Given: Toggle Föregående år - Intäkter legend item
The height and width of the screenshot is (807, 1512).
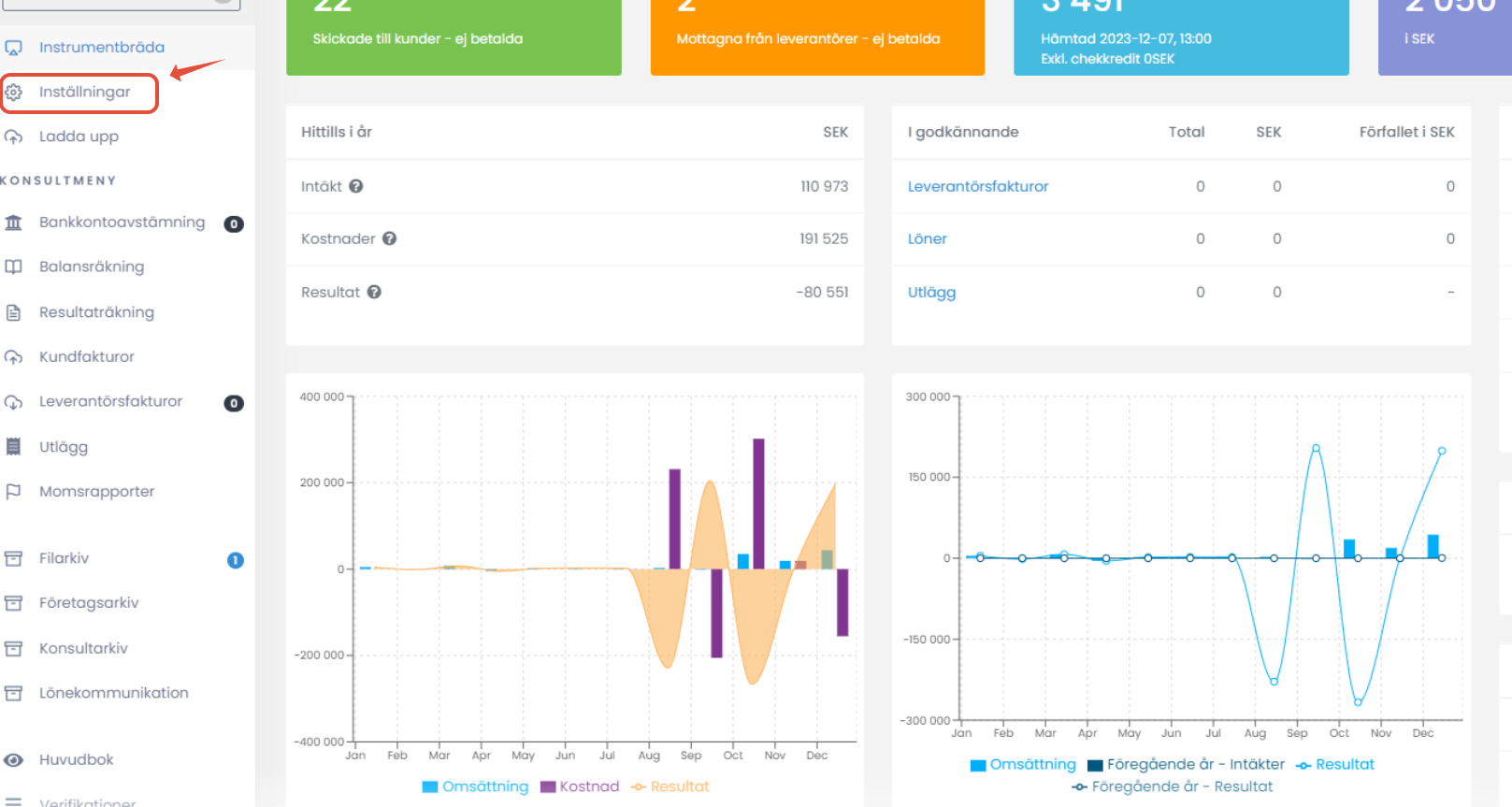Looking at the screenshot, I should (1186, 764).
